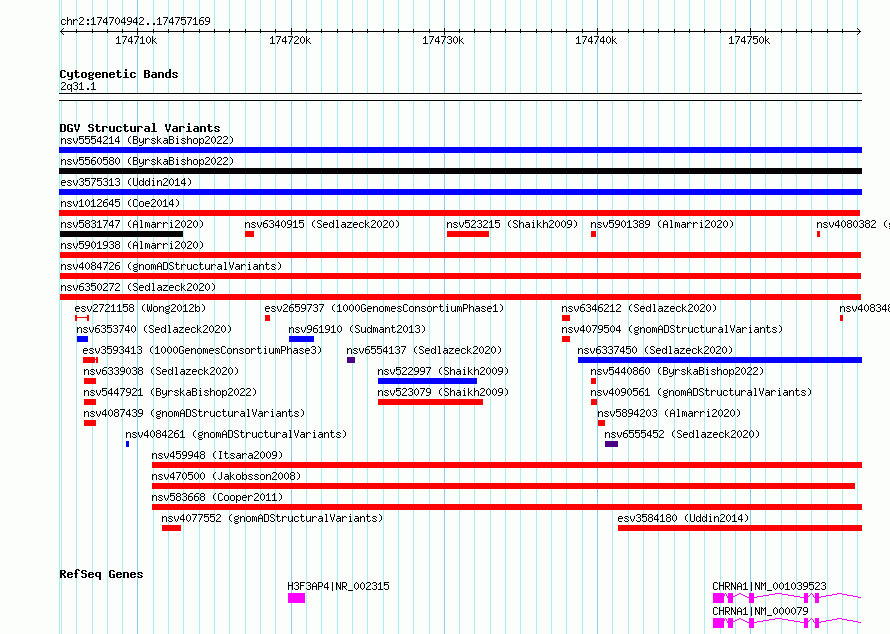Open esv3575313 (Uddin2014) variant label
Image resolution: width=890 pixels, height=634 pixels.
[x=126, y=182]
